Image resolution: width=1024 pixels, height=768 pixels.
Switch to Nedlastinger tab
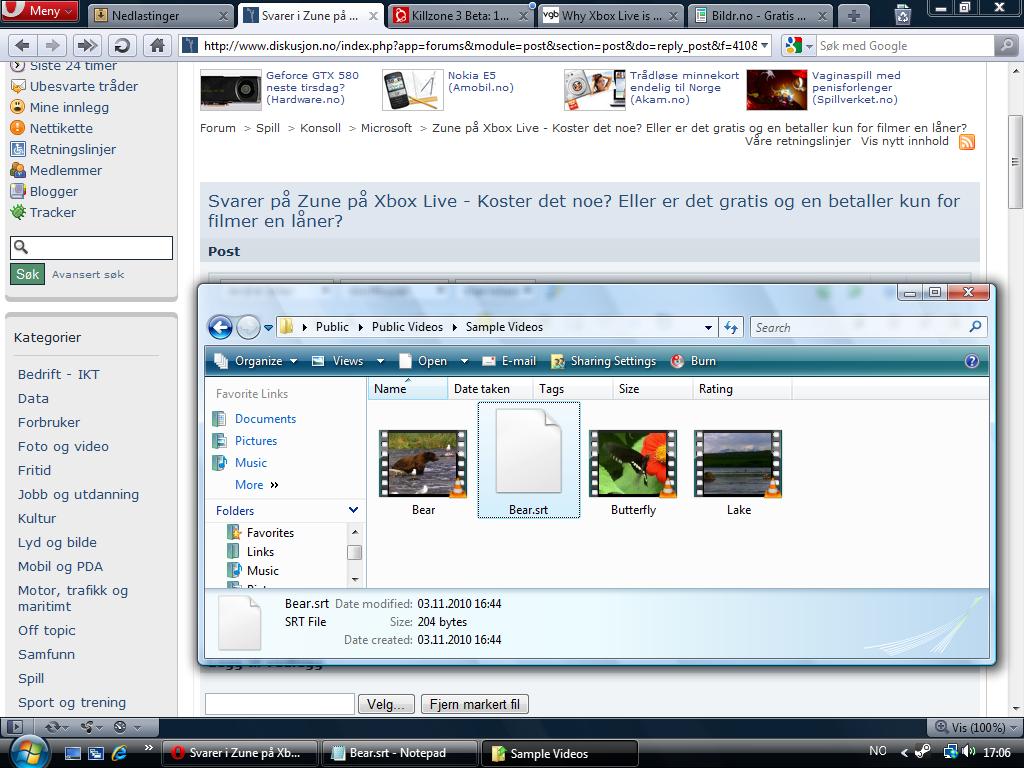coord(159,16)
